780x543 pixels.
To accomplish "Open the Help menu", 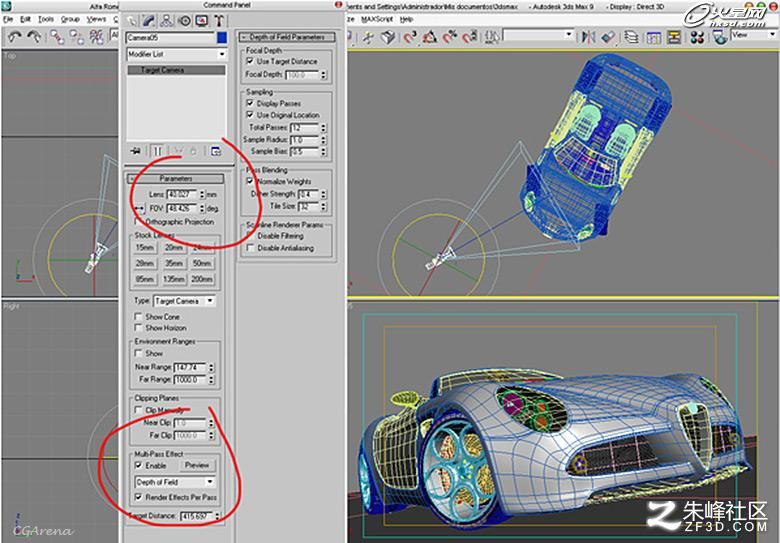I will [x=406, y=19].
